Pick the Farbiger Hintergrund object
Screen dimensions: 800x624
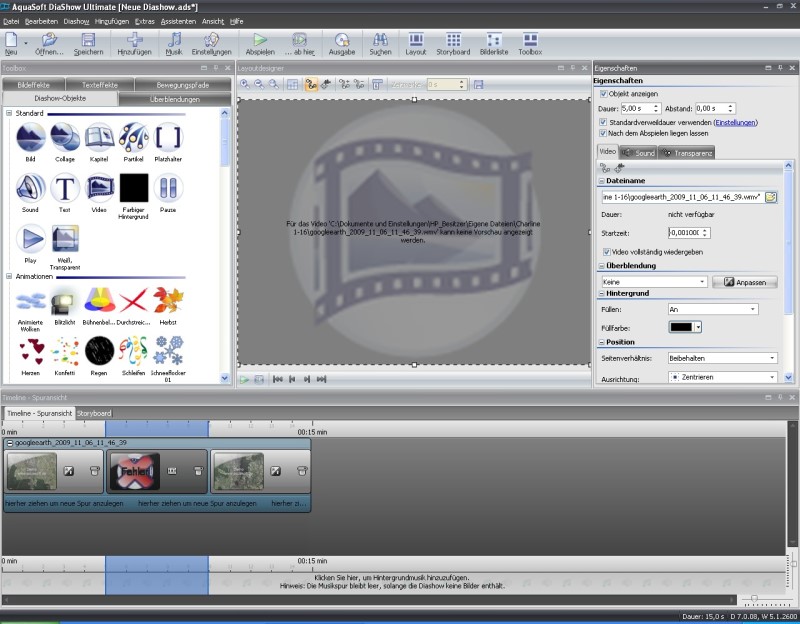(x=134, y=188)
